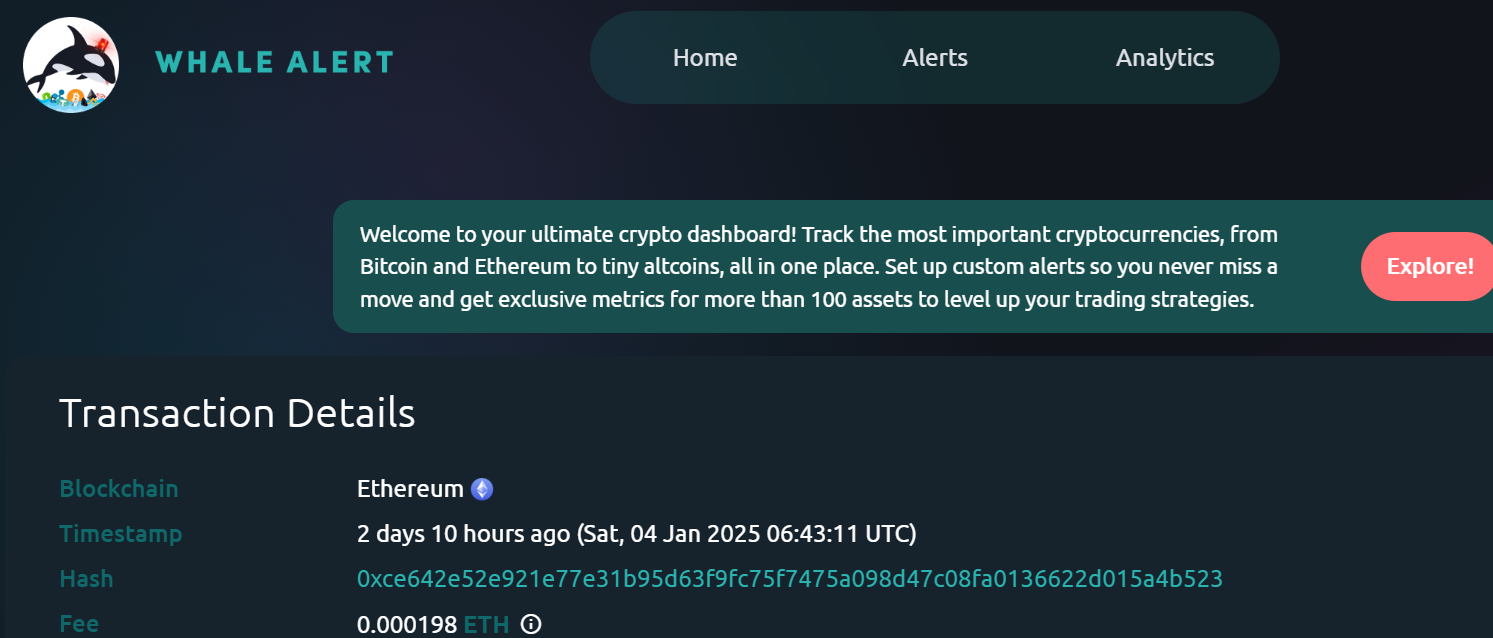The image size is (1493, 638).
Task: Click the Hash field label
Action: [86, 579]
